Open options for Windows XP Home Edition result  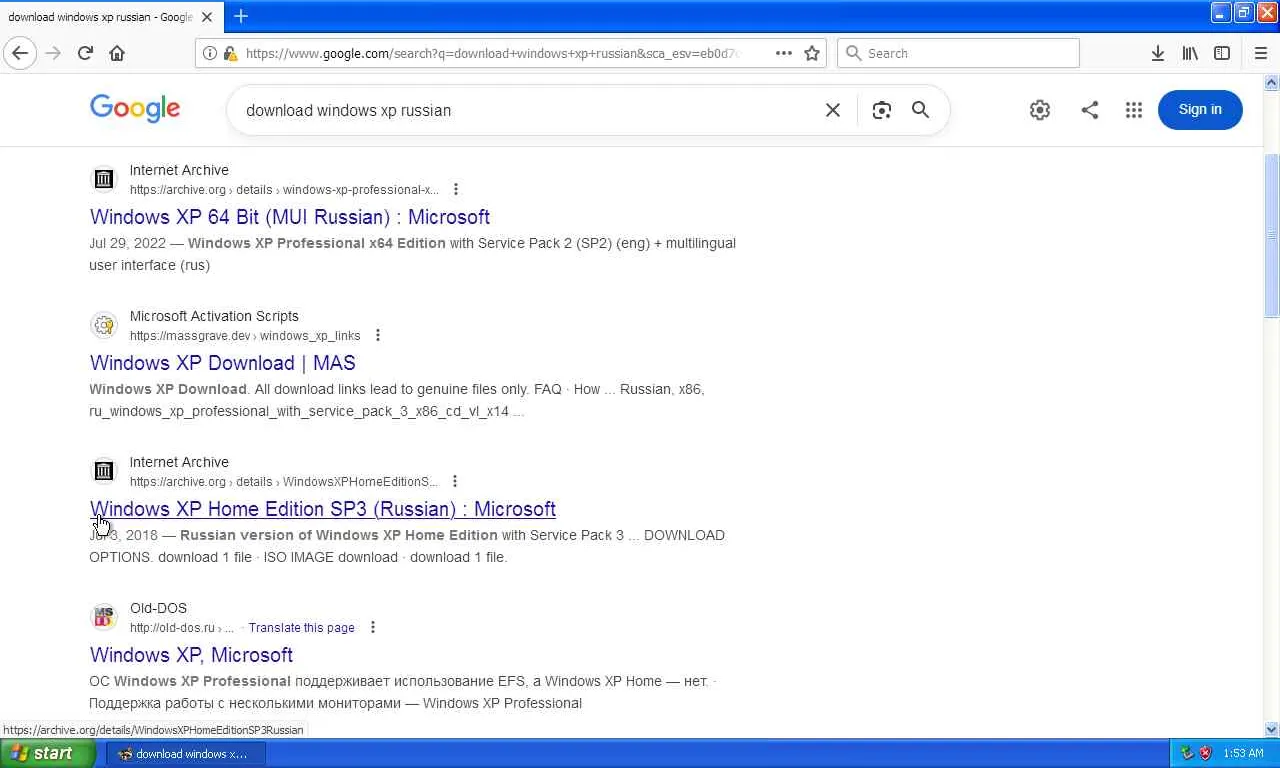(455, 481)
